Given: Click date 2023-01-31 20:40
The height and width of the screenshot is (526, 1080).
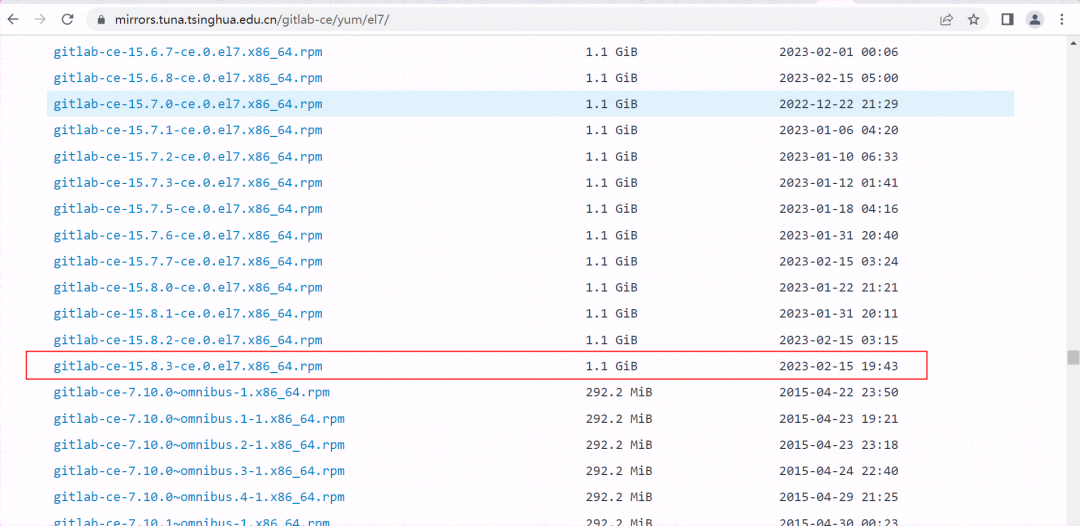Looking at the screenshot, I should [x=838, y=235].
